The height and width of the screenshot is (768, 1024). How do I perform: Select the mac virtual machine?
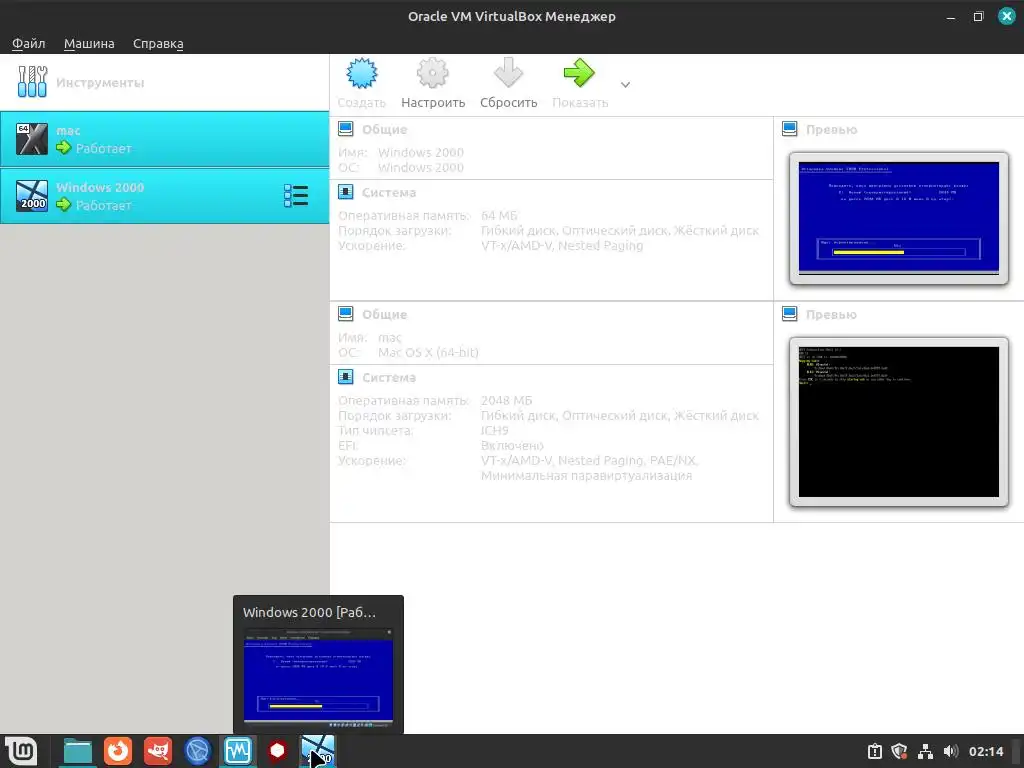click(x=165, y=139)
